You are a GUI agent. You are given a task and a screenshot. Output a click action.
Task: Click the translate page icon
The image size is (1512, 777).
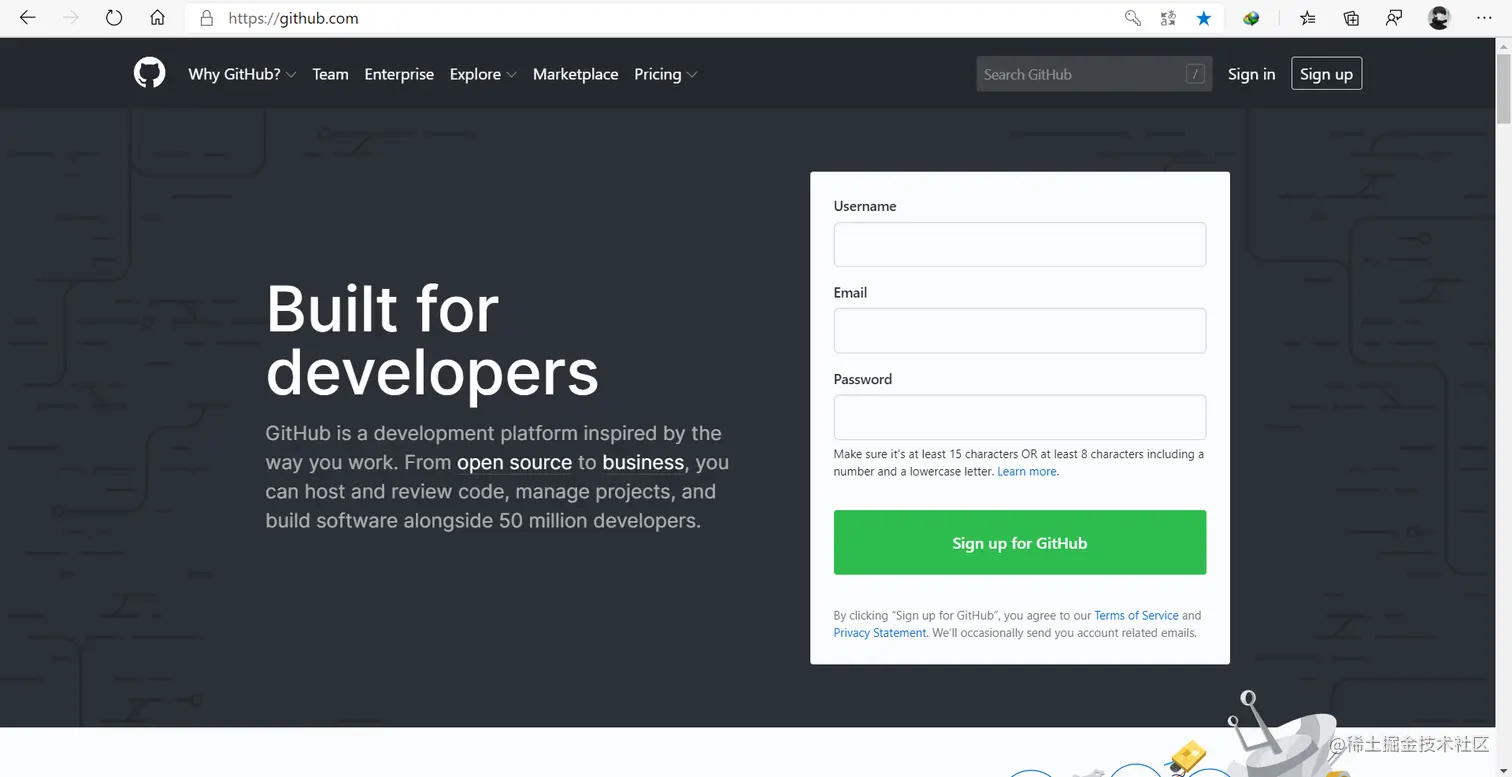1168,18
